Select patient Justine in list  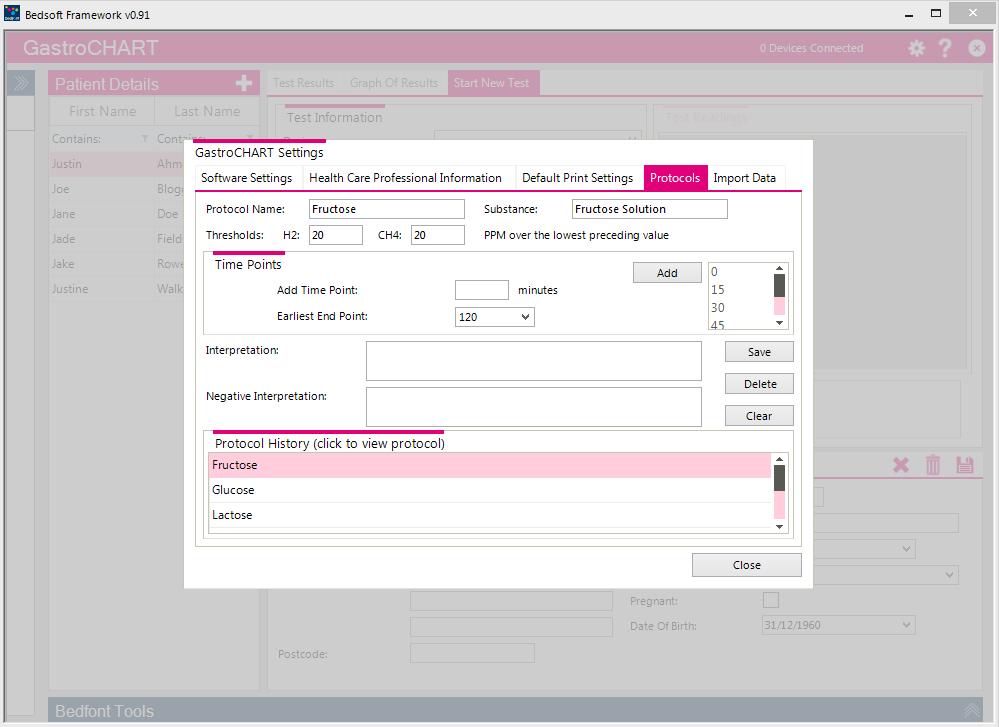click(x=117, y=289)
